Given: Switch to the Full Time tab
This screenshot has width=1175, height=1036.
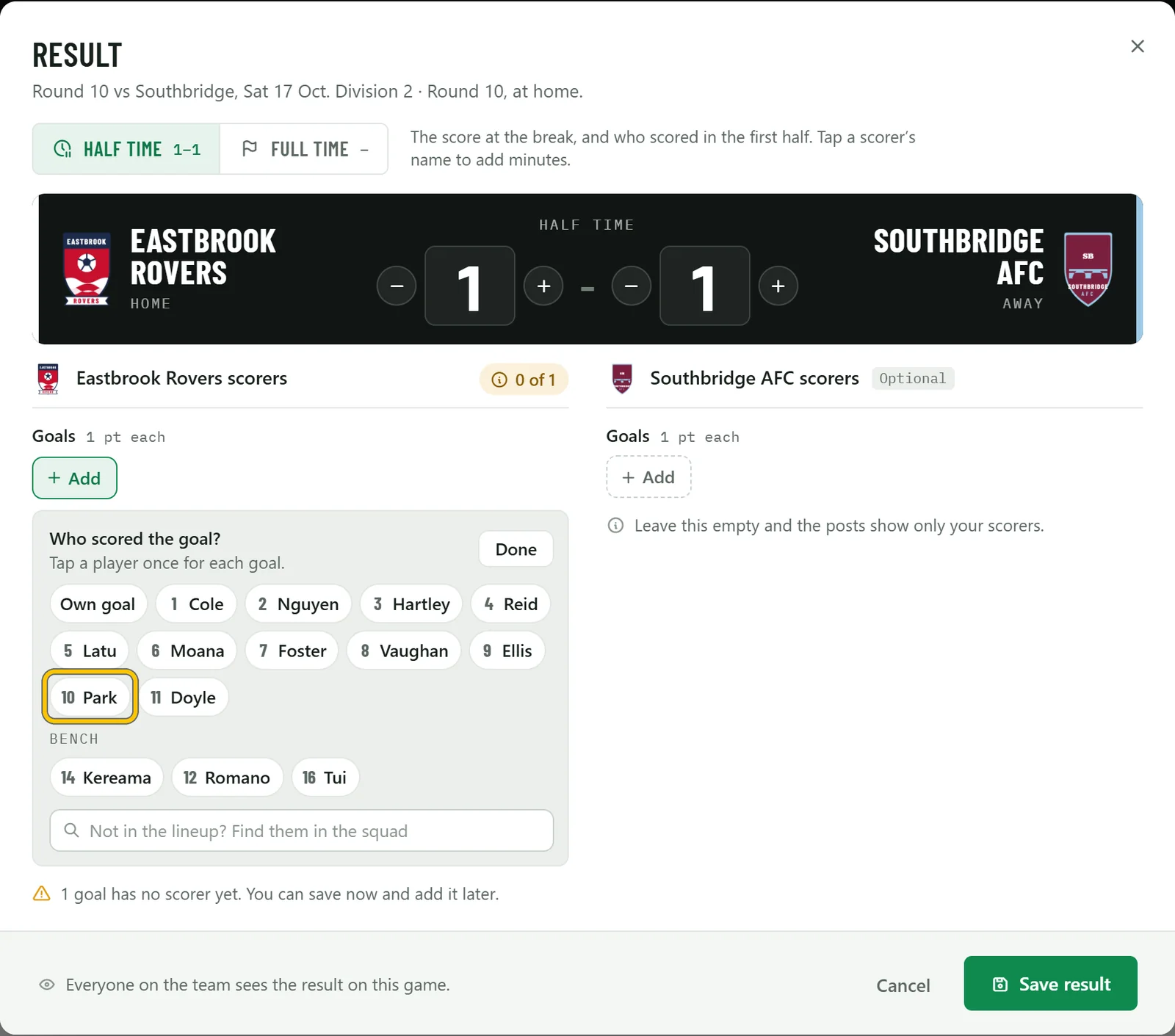Looking at the screenshot, I should point(304,149).
